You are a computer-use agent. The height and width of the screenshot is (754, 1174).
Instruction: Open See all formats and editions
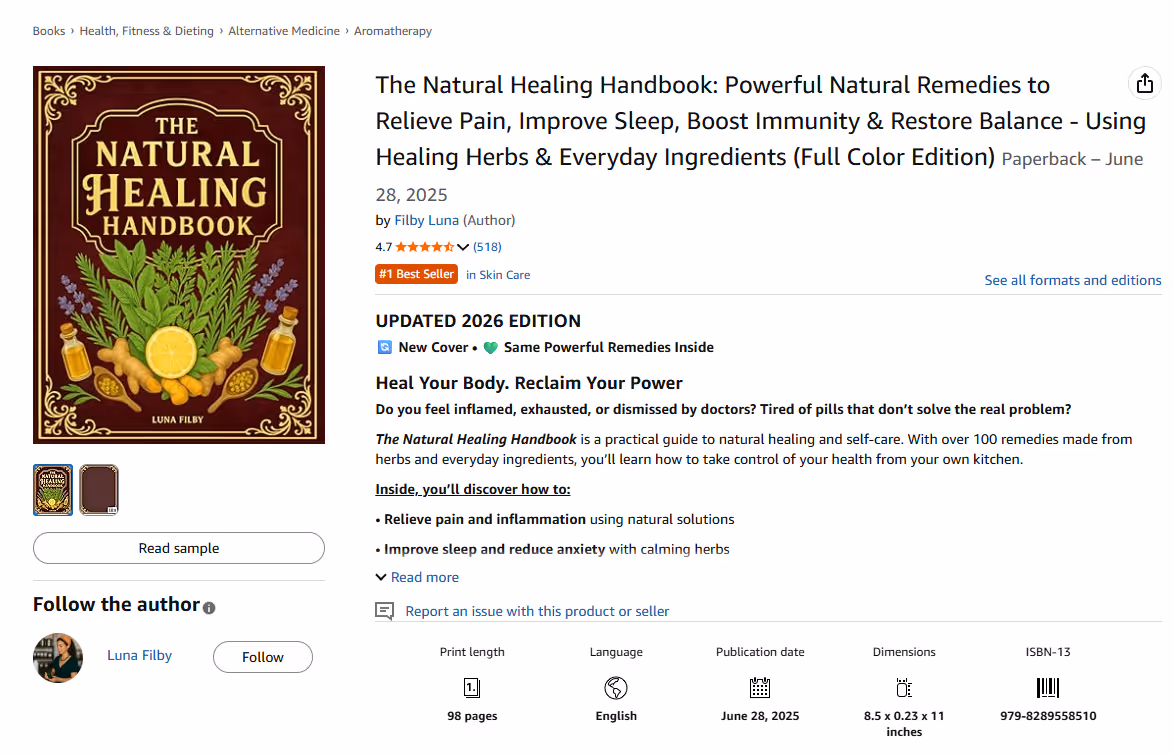pos(1072,280)
